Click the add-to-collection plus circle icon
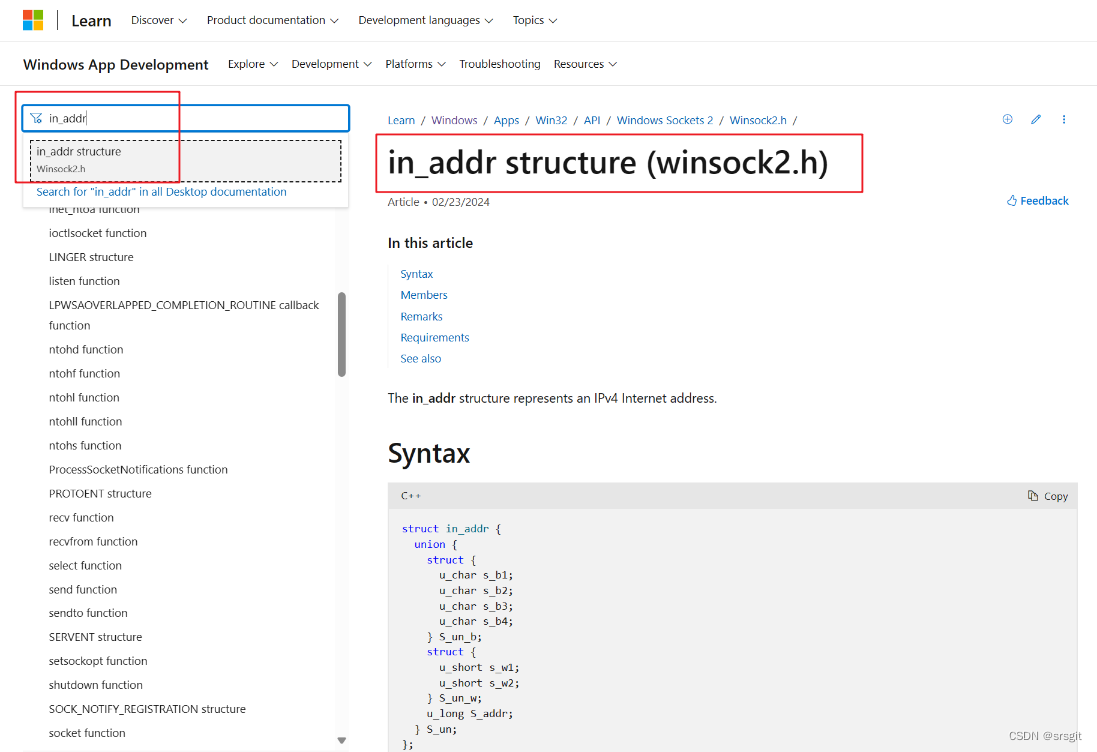 pyautogui.click(x=1007, y=119)
